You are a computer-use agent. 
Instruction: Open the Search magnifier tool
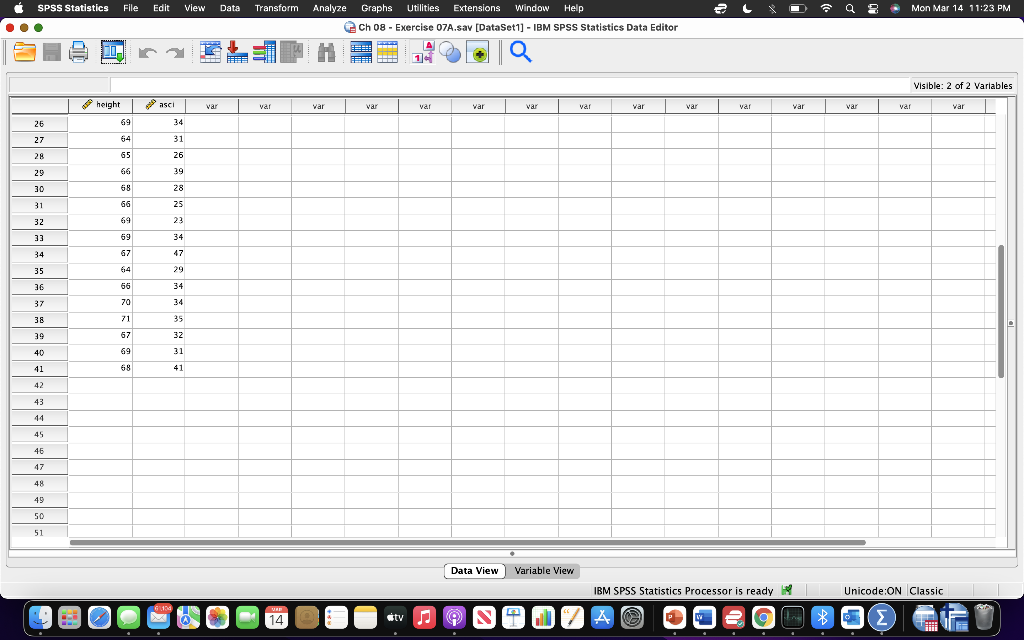(x=521, y=52)
